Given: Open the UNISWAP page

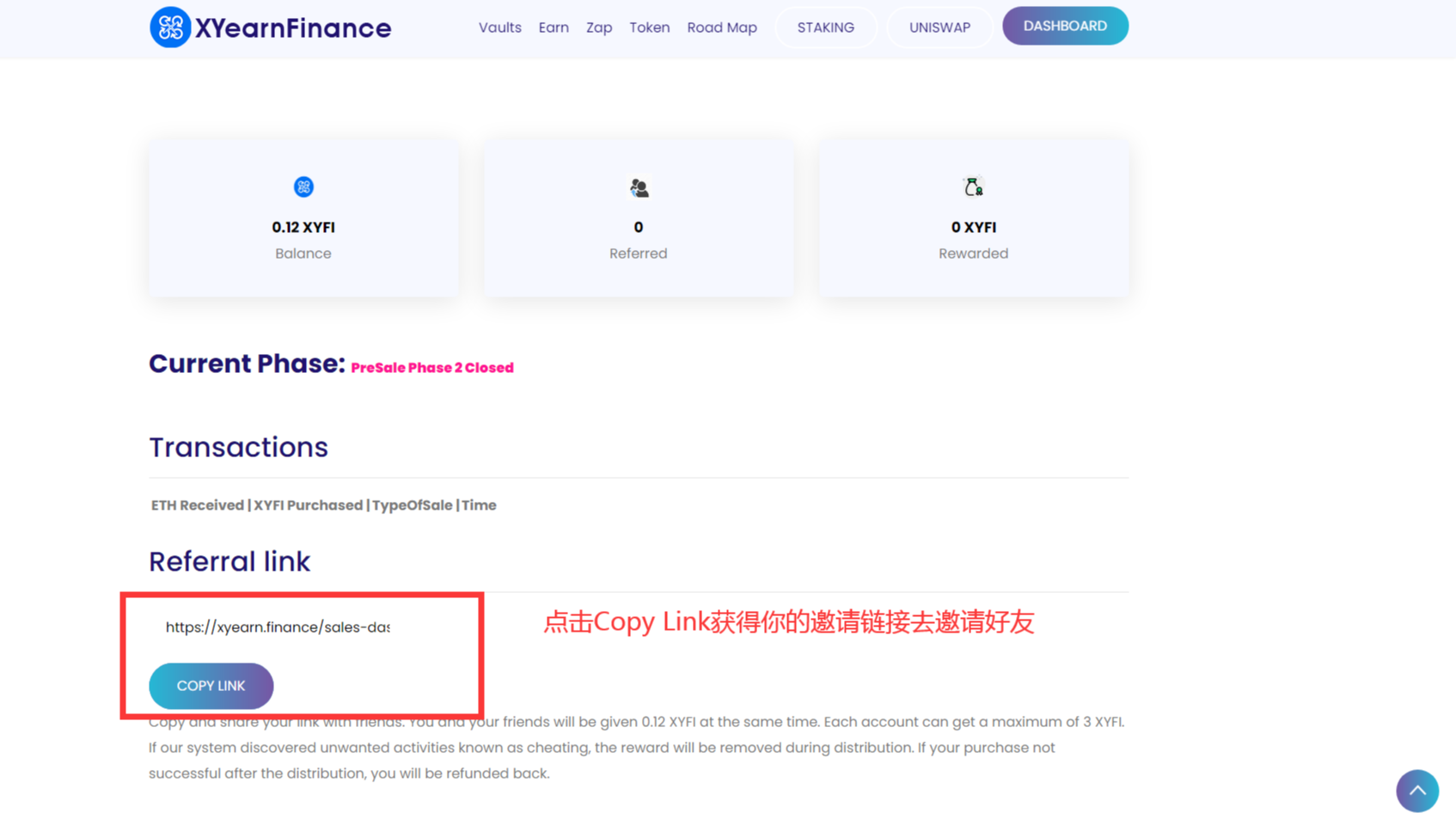Looking at the screenshot, I should 939,27.
